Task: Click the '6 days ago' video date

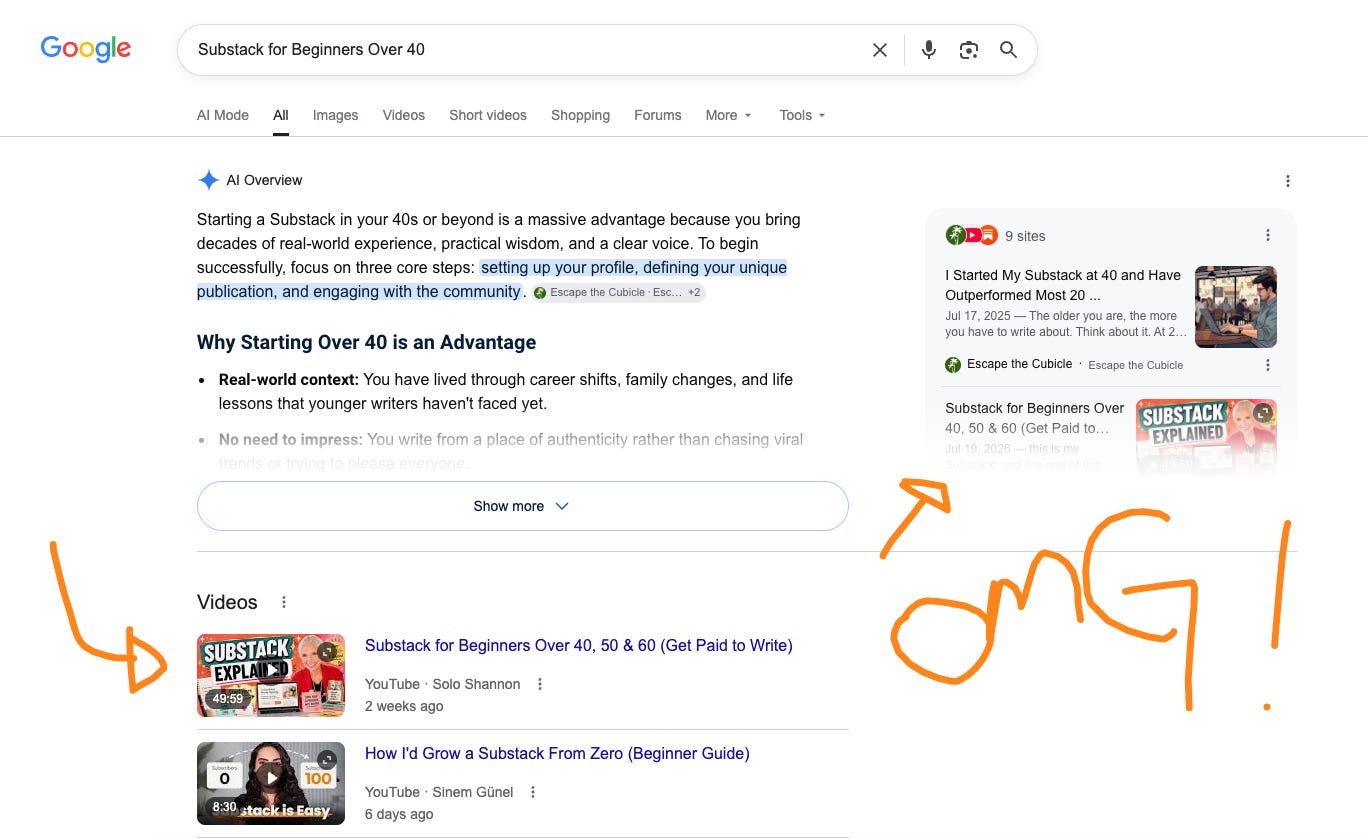Action: (399, 814)
